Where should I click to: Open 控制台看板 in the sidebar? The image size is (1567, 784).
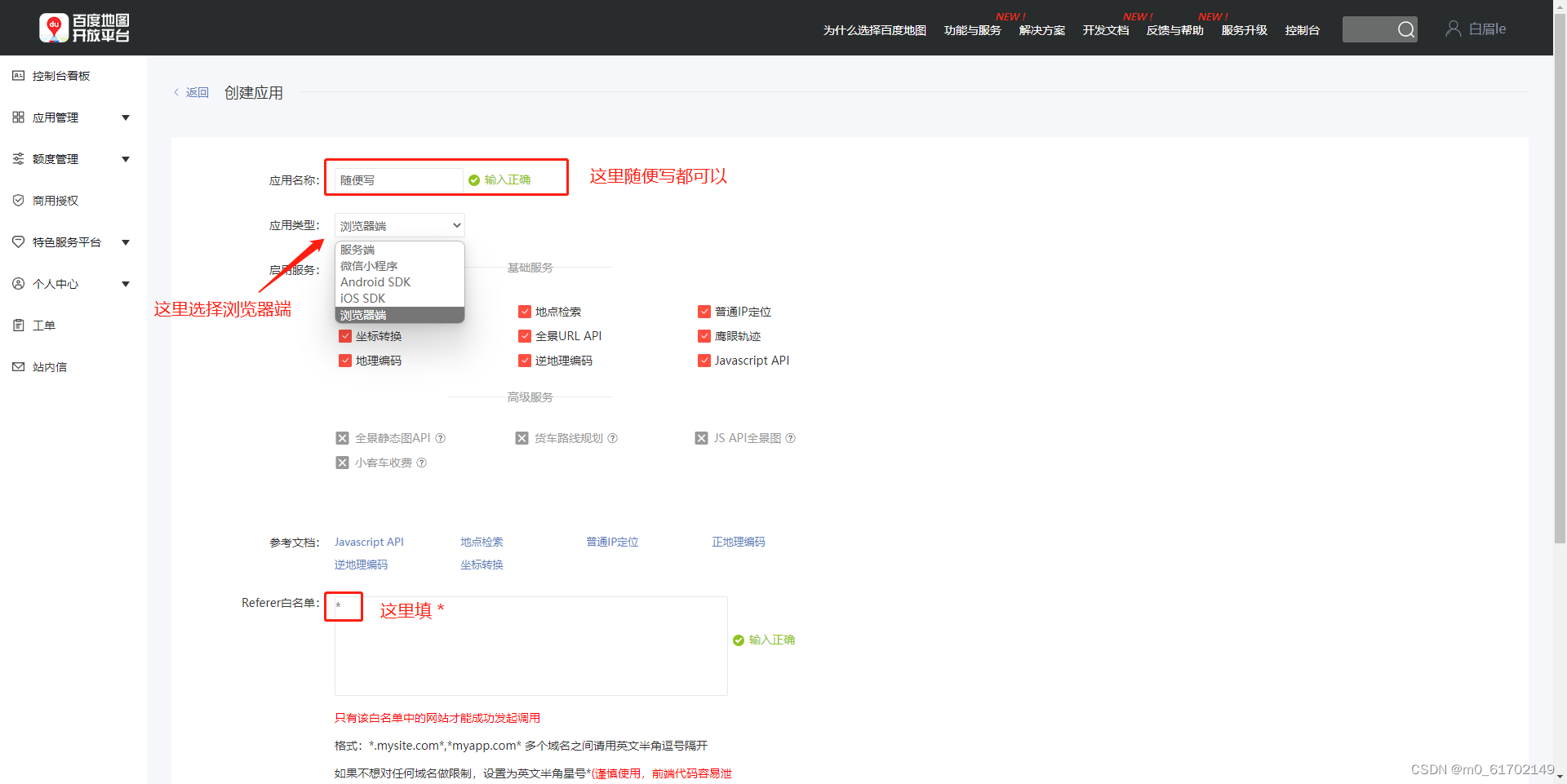[61, 76]
